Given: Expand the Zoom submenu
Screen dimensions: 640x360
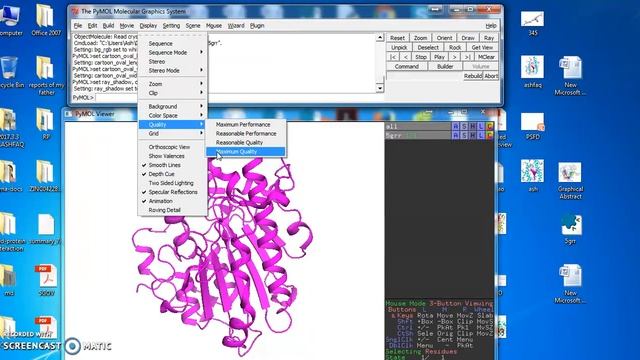Looking at the screenshot, I should coord(173,84).
